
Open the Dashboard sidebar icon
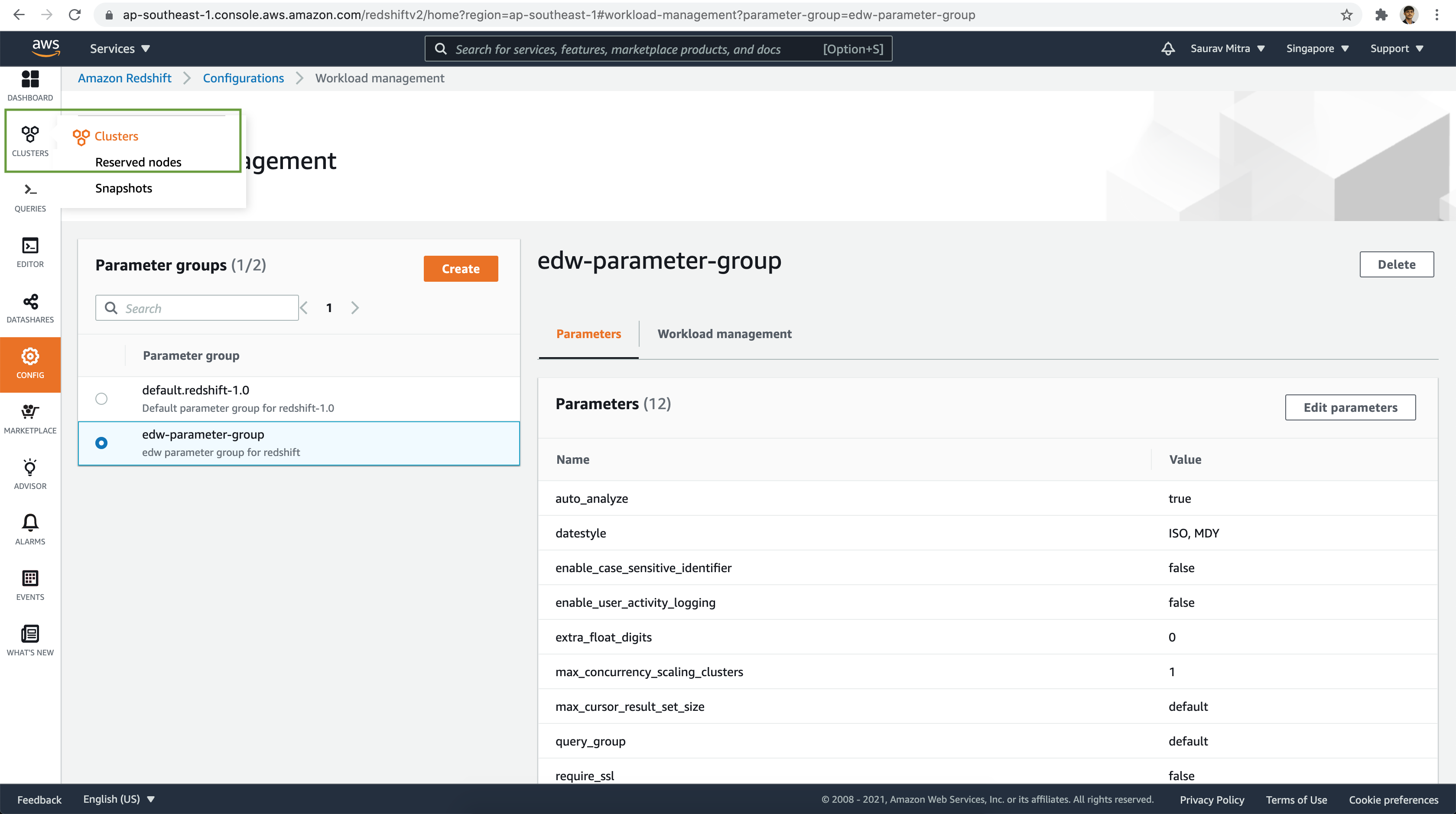click(x=30, y=85)
